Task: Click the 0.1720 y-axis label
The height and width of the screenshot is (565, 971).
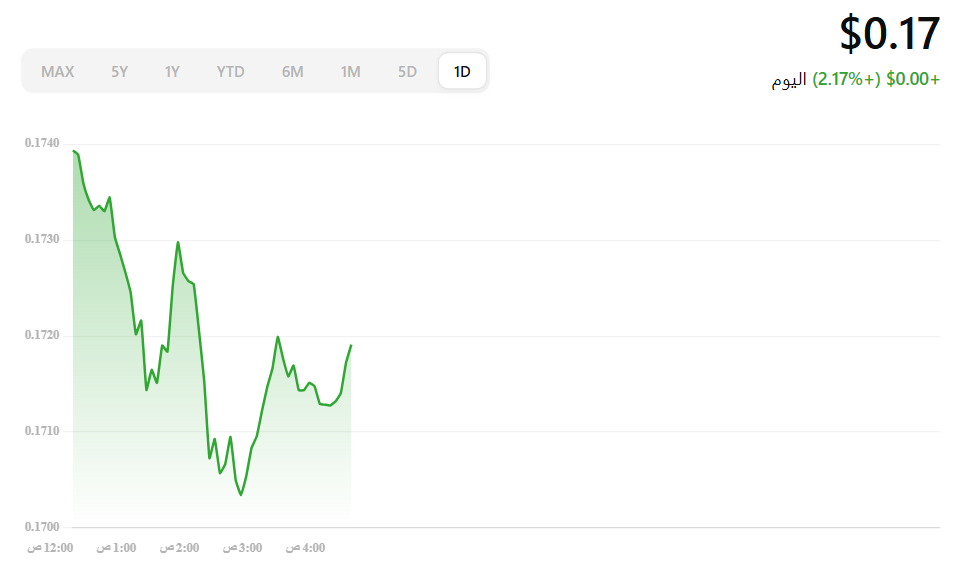Action: tap(42, 335)
